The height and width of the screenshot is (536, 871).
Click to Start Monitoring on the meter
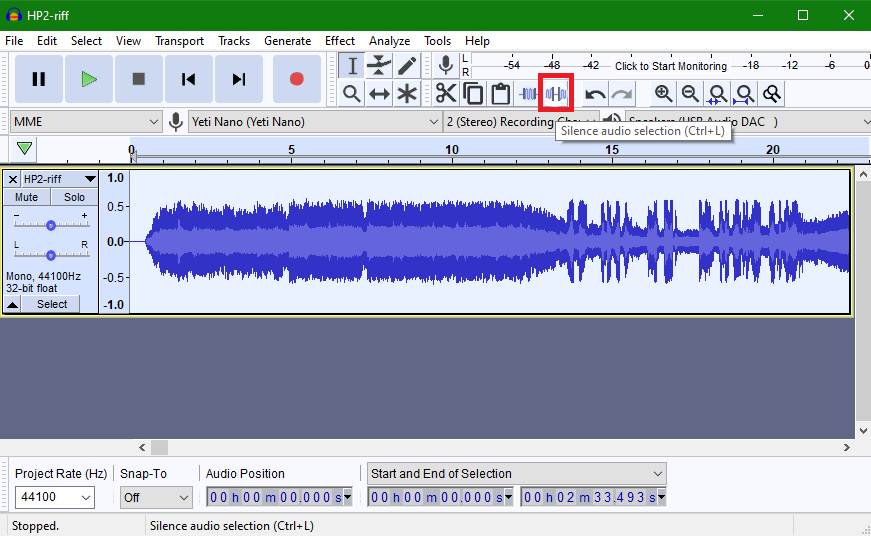coord(670,66)
